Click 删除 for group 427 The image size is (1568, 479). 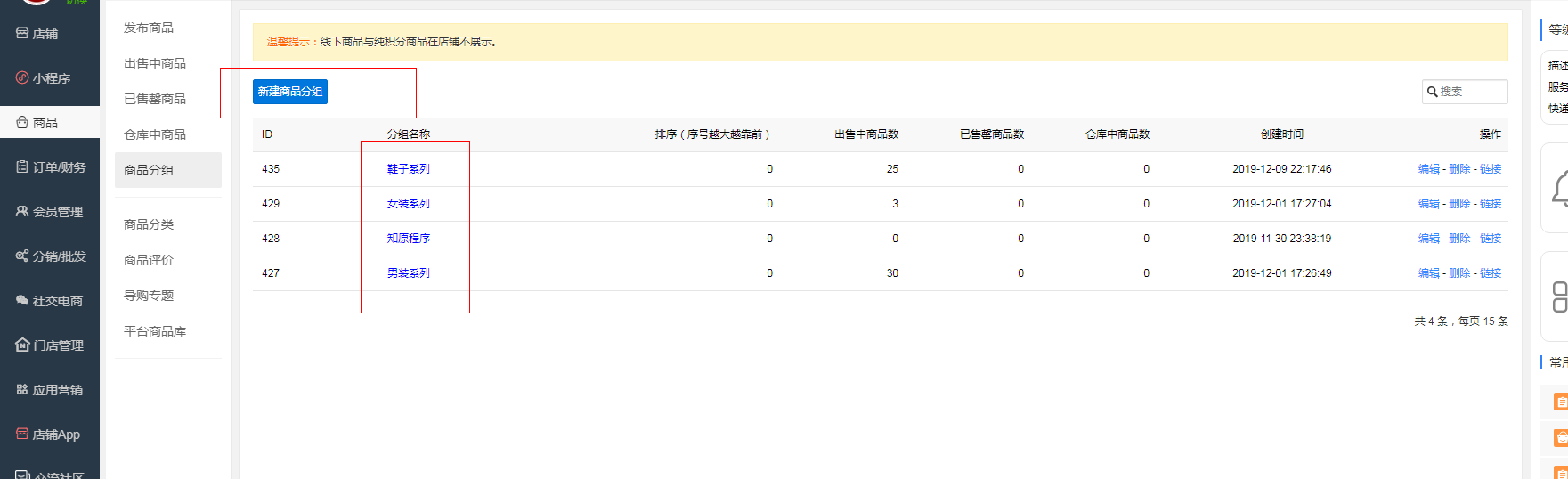pos(1459,273)
